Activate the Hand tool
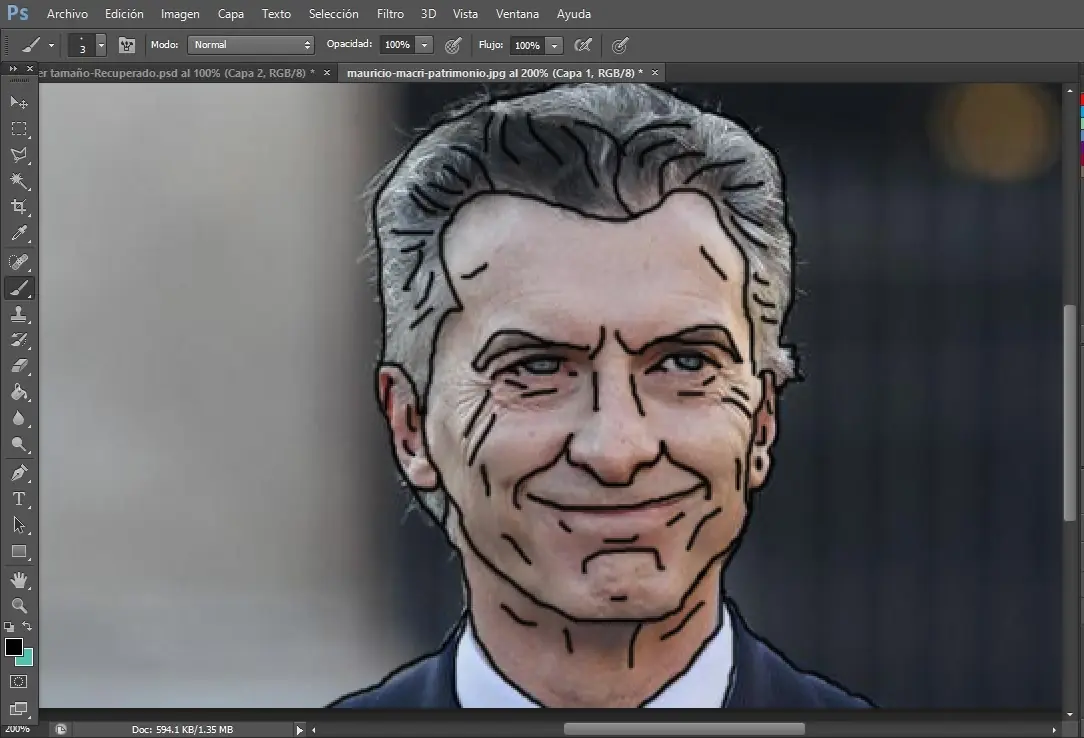 click(19, 580)
